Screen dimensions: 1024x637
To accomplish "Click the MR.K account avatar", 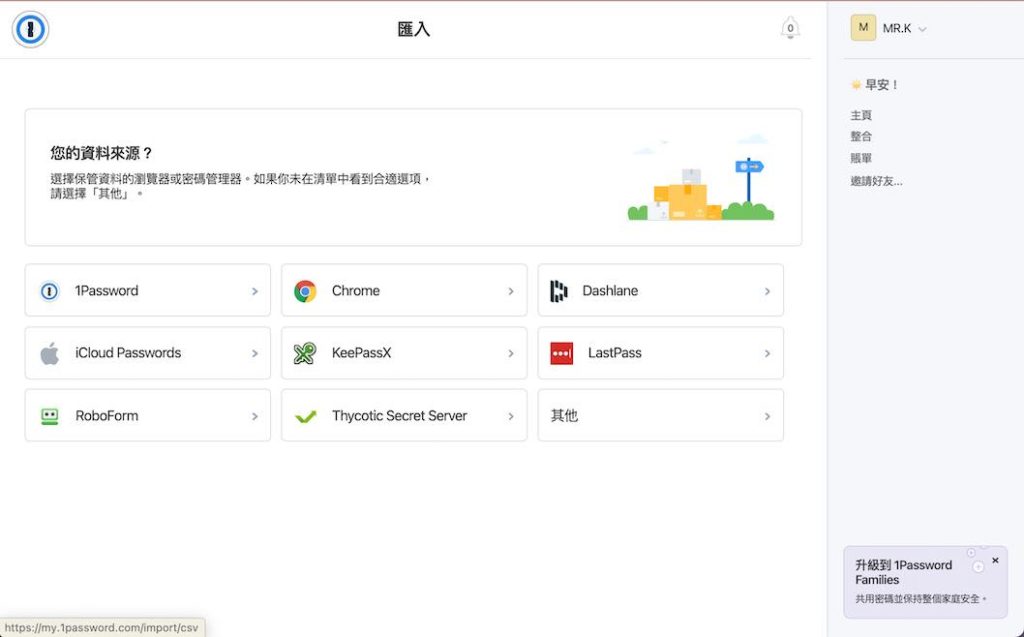I will 863,28.
